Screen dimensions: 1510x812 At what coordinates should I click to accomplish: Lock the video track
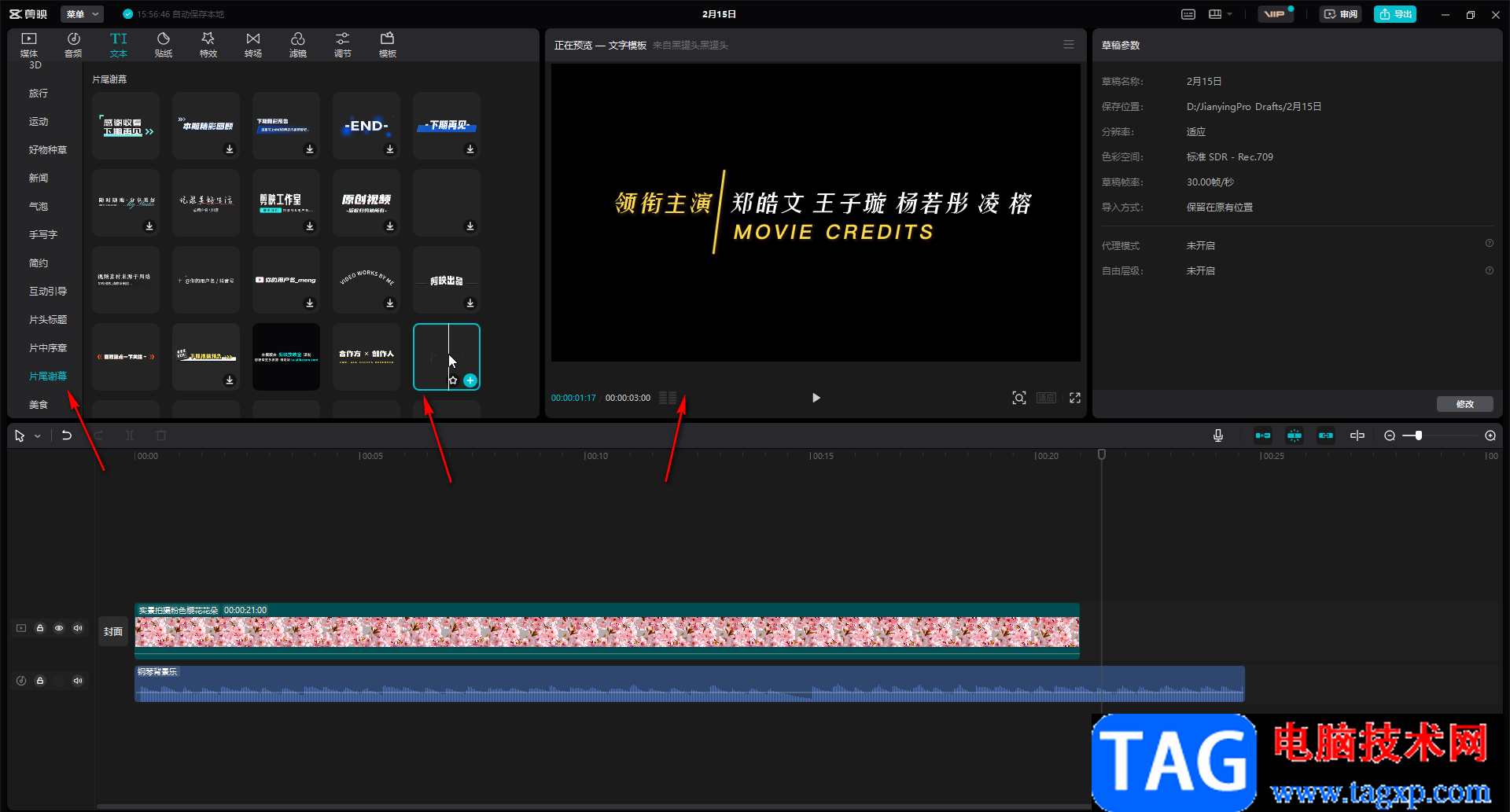point(40,628)
